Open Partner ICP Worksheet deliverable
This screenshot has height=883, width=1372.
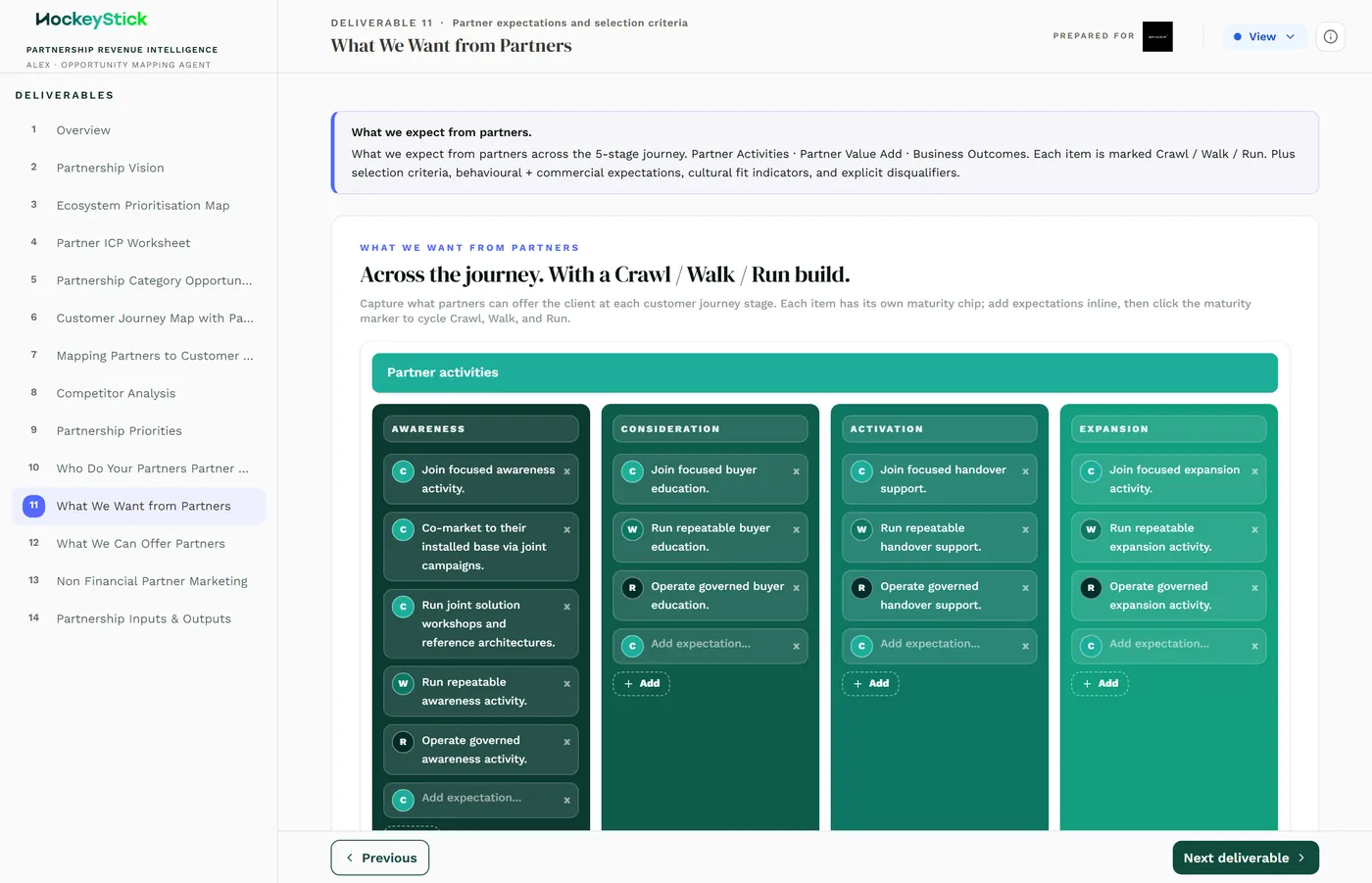138,243
